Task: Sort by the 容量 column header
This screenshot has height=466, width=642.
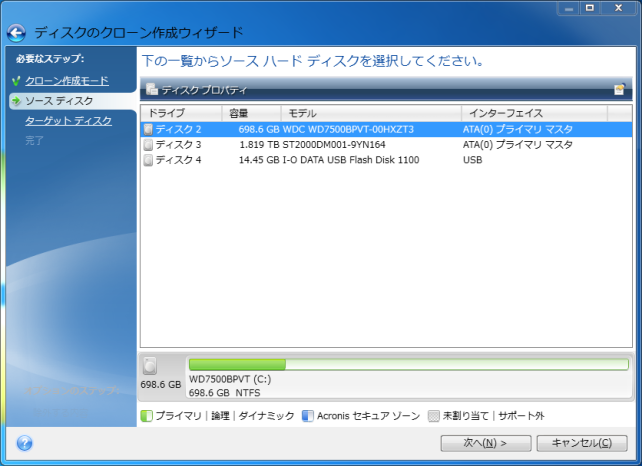Action: [251, 113]
